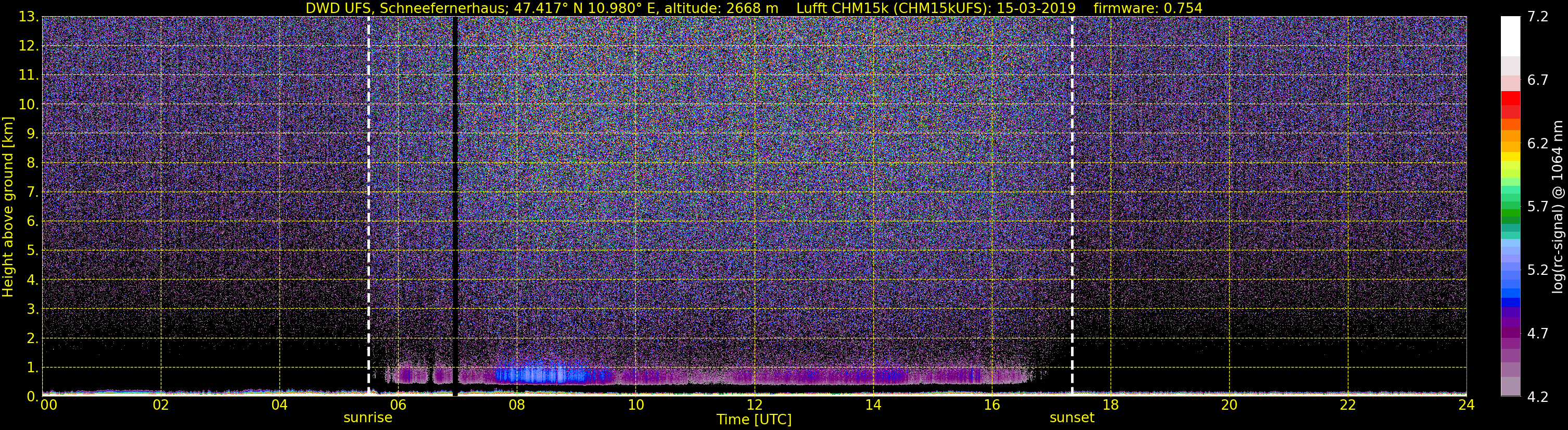Viewport: 1568px width, 430px height.
Task: Click the height axis tick '7.'
Action: pyautogui.click(x=32, y=193)
